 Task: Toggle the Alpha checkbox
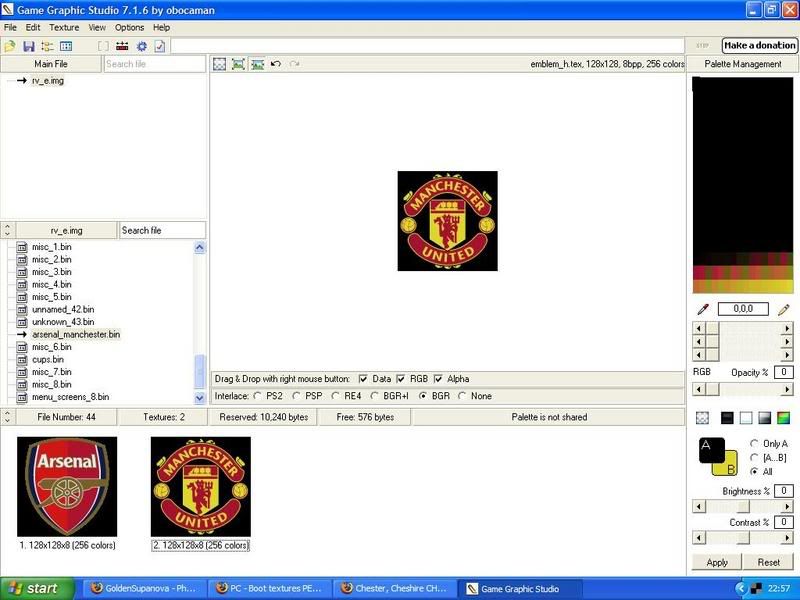click(438, 379)
